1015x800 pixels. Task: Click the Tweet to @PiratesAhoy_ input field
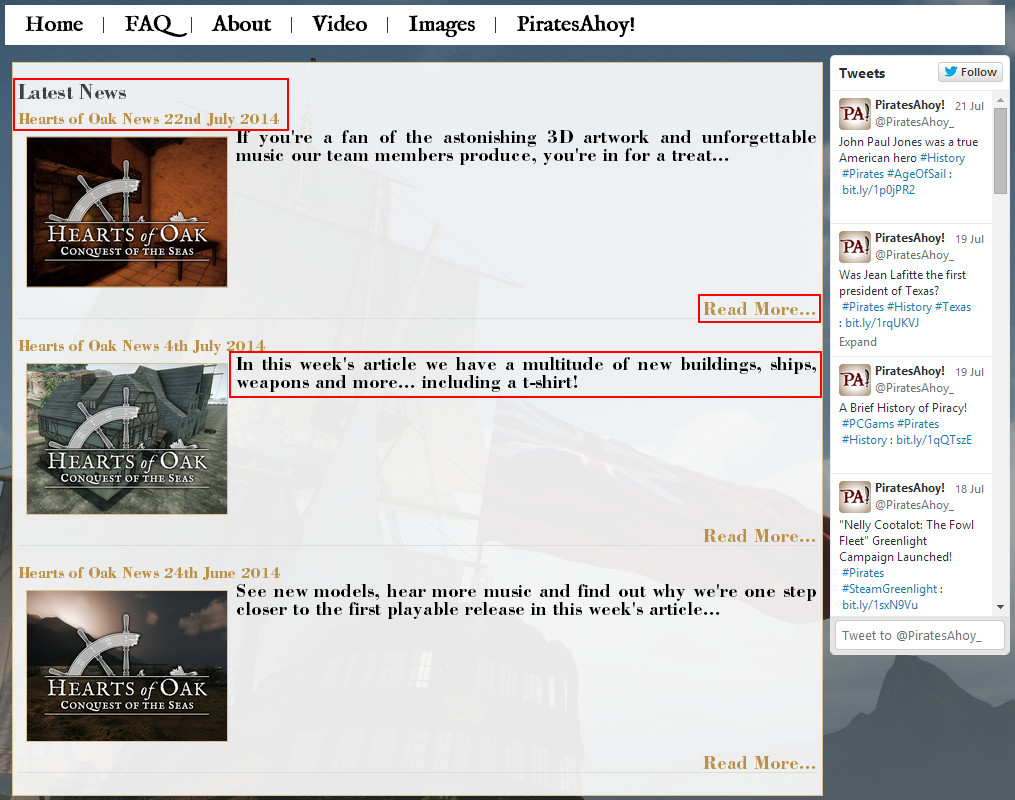919,635
